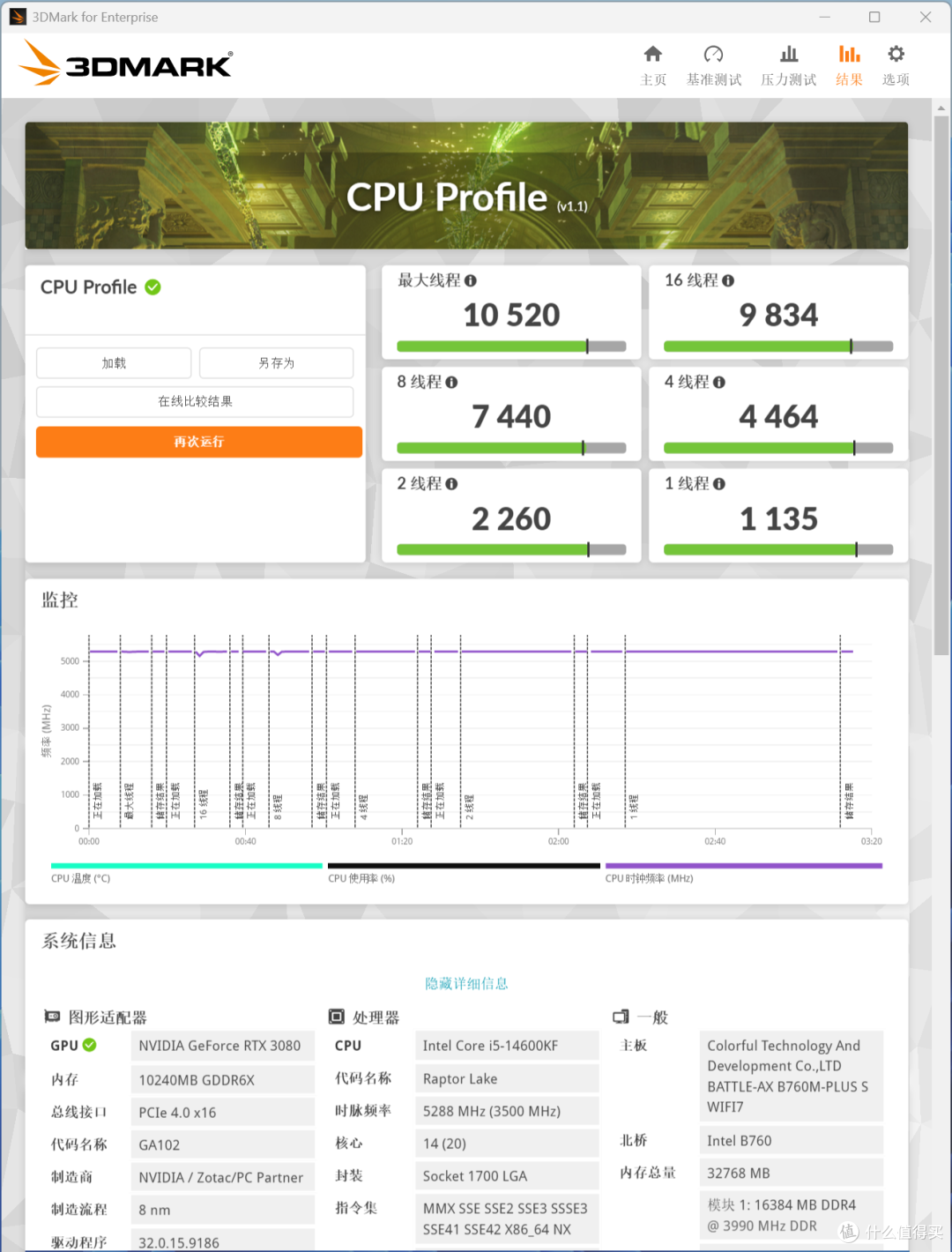Maximize the 3DMark window
The width and height of the screenshot is (952, 1252).
coord(874,17)
